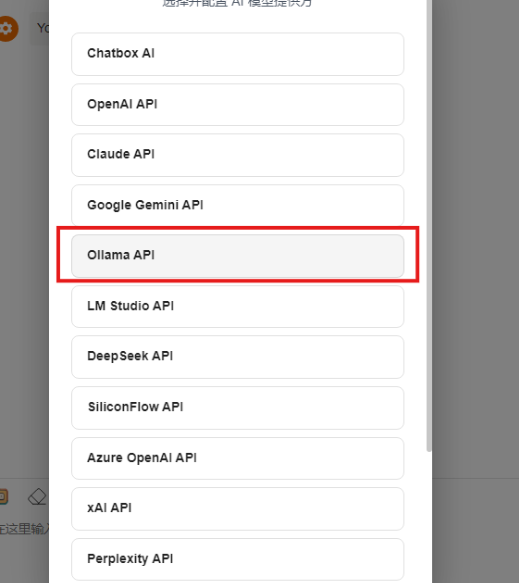Click the dimmed backdrop right of dialog
519x583 pixels.
[x=476, y=292]
